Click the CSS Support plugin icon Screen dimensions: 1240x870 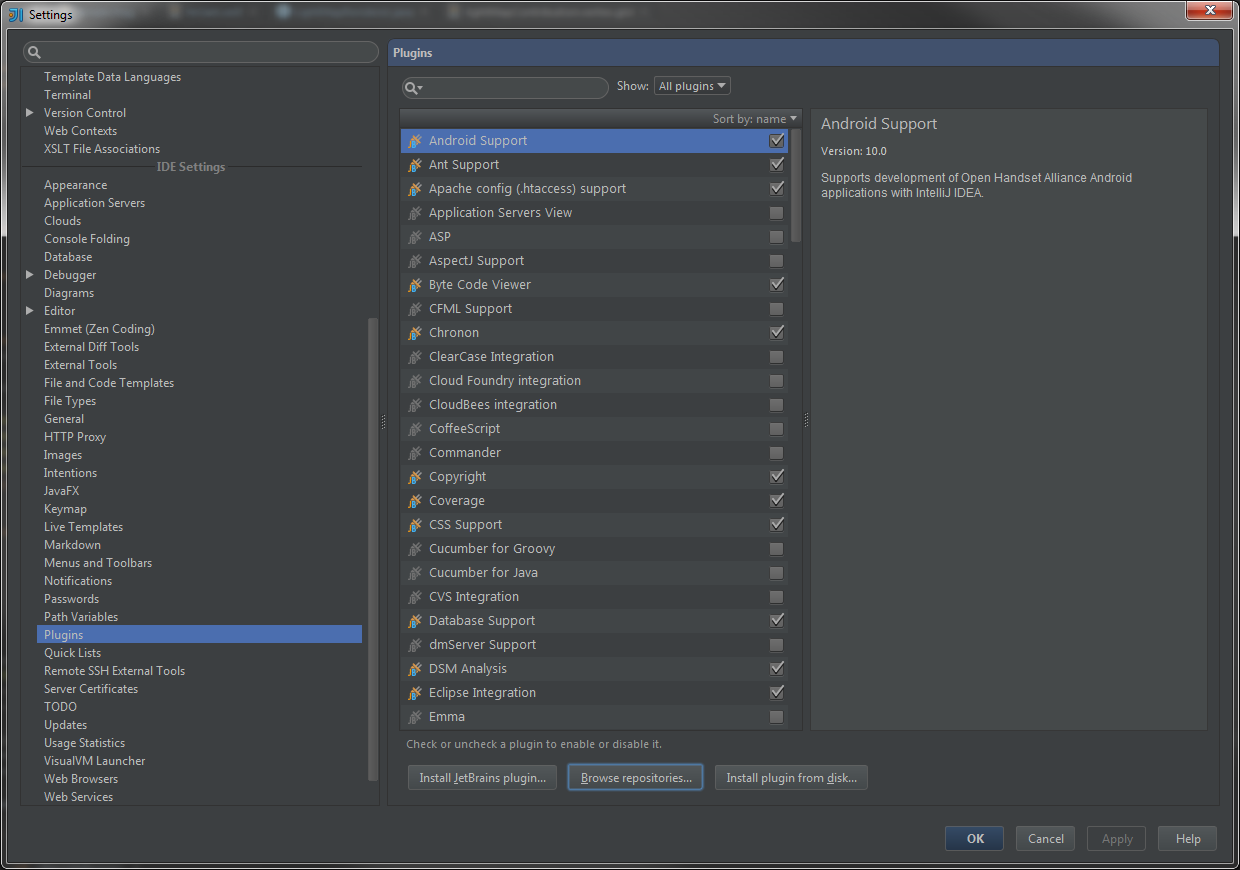(415, 525)
